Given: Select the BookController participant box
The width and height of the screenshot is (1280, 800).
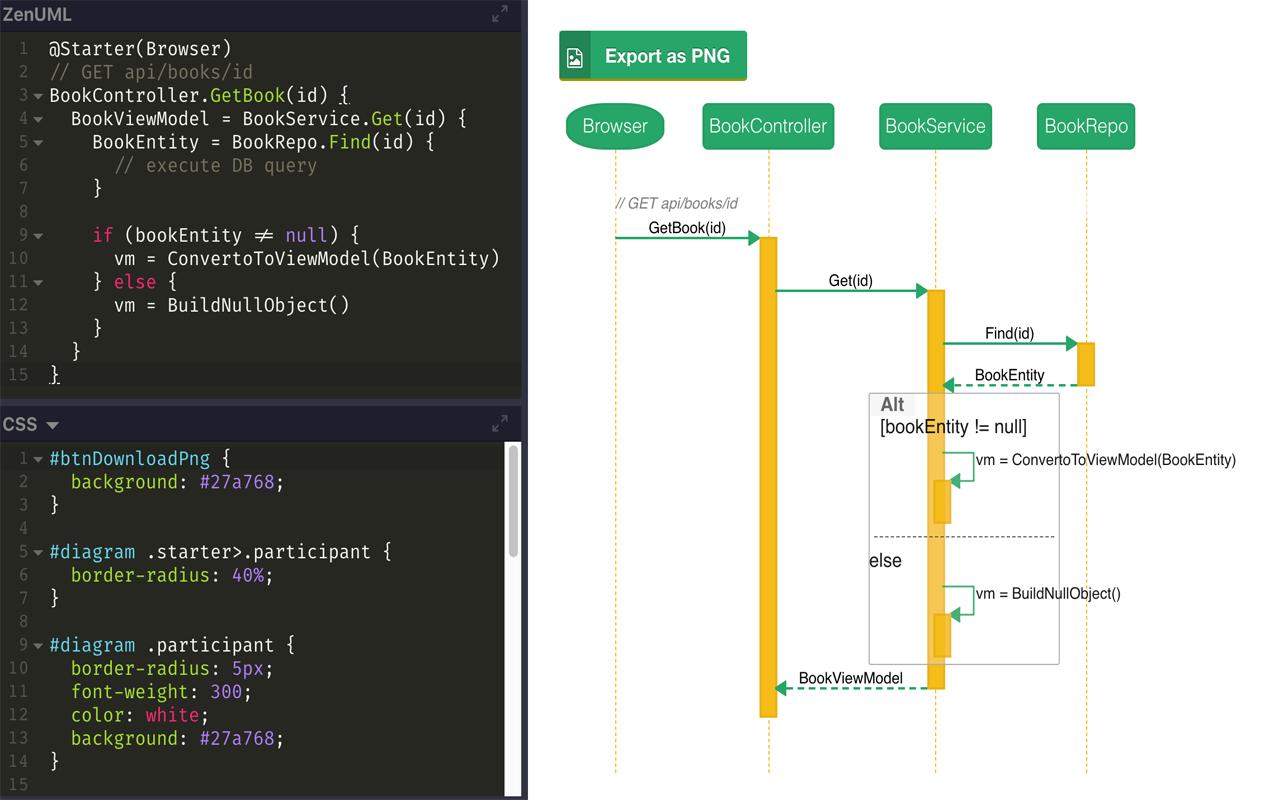Looking at the screenshot, I should [x=768, y=126].
